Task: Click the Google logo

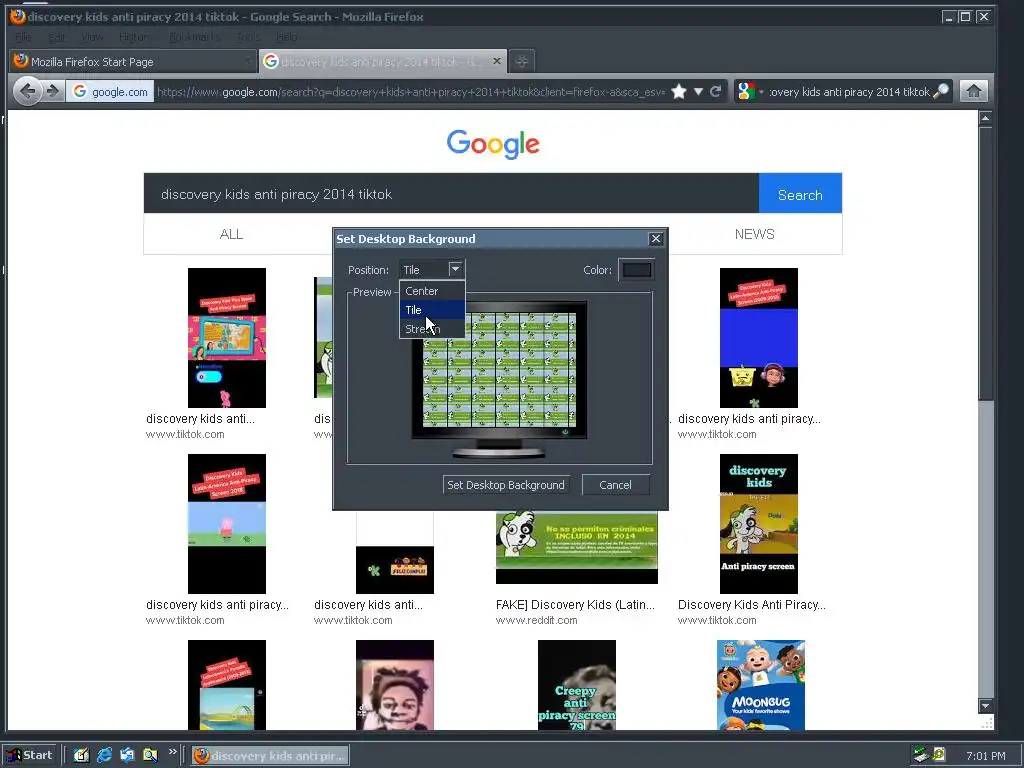Action: (x=493, y=144)
